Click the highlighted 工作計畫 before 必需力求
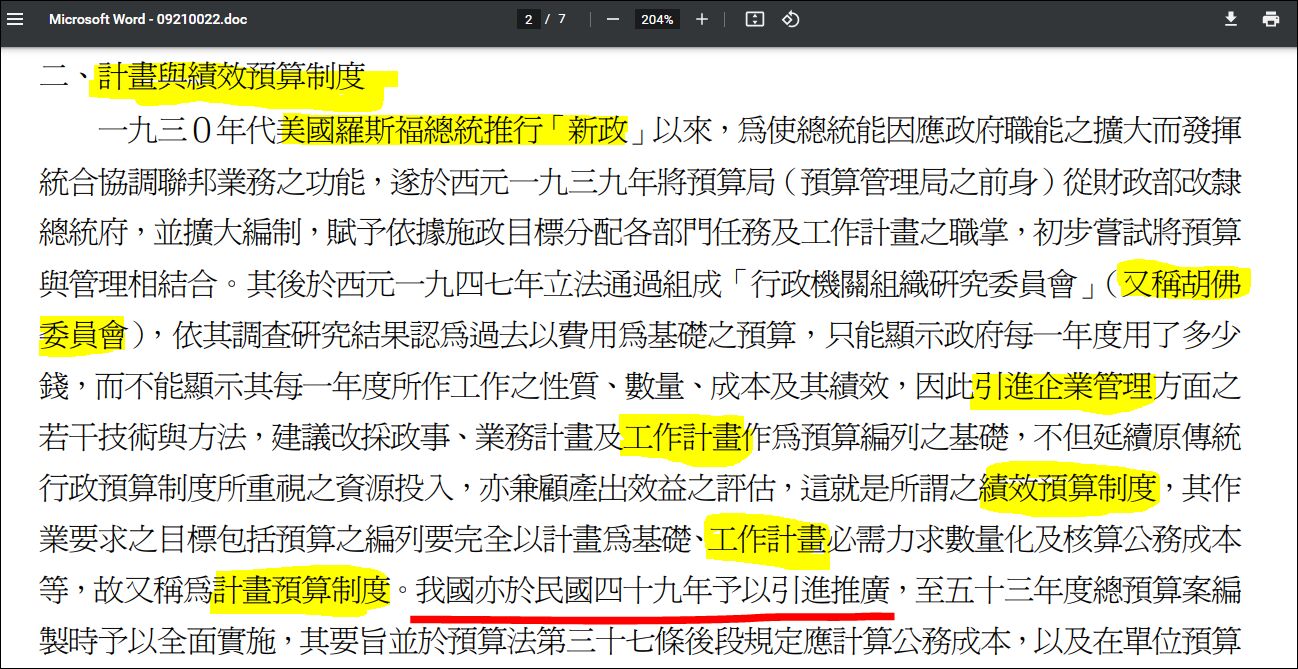 [x=768, y=540]
